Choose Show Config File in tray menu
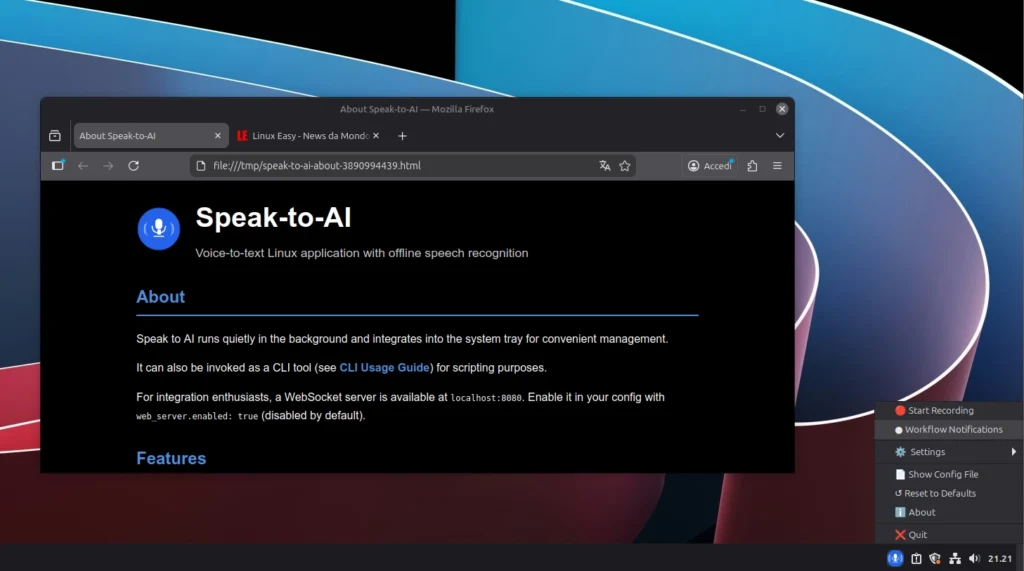 949,474
